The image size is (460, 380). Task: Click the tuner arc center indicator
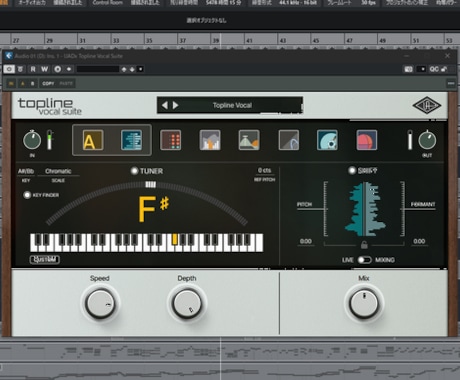[150, 184]
